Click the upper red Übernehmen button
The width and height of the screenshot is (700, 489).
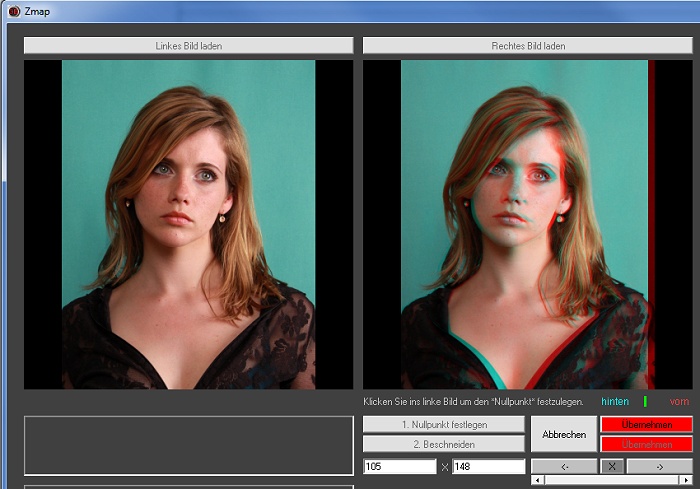pyautogui.click(x=646, y=425)
